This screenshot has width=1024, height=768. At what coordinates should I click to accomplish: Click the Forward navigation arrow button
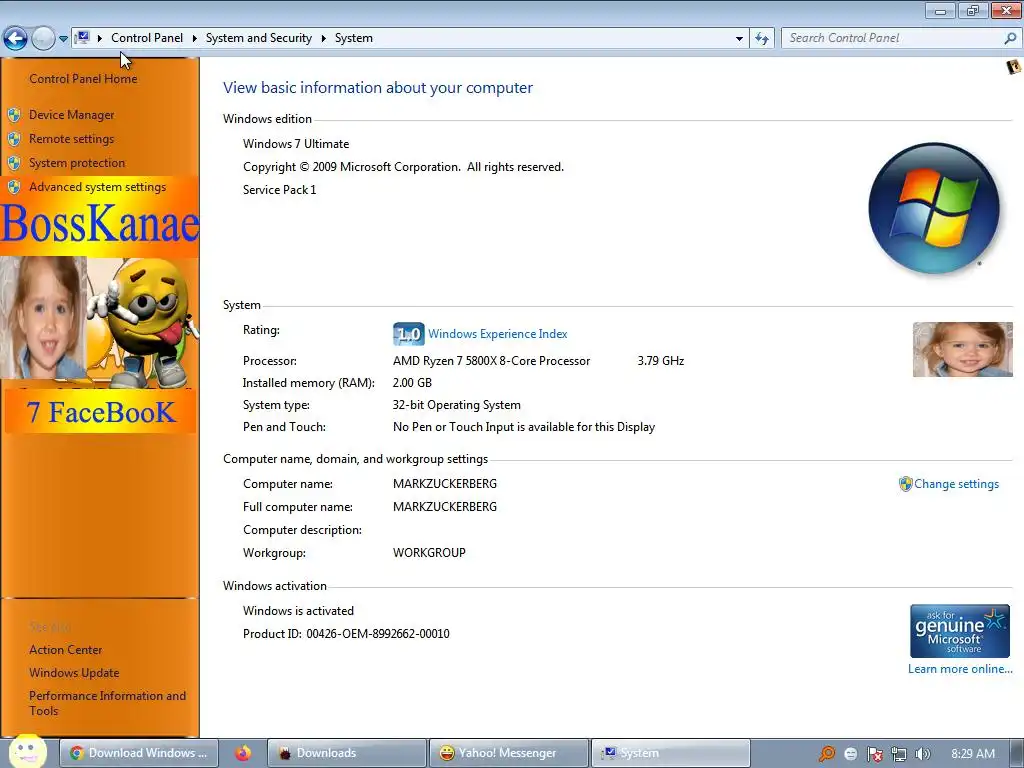[43, 39]
